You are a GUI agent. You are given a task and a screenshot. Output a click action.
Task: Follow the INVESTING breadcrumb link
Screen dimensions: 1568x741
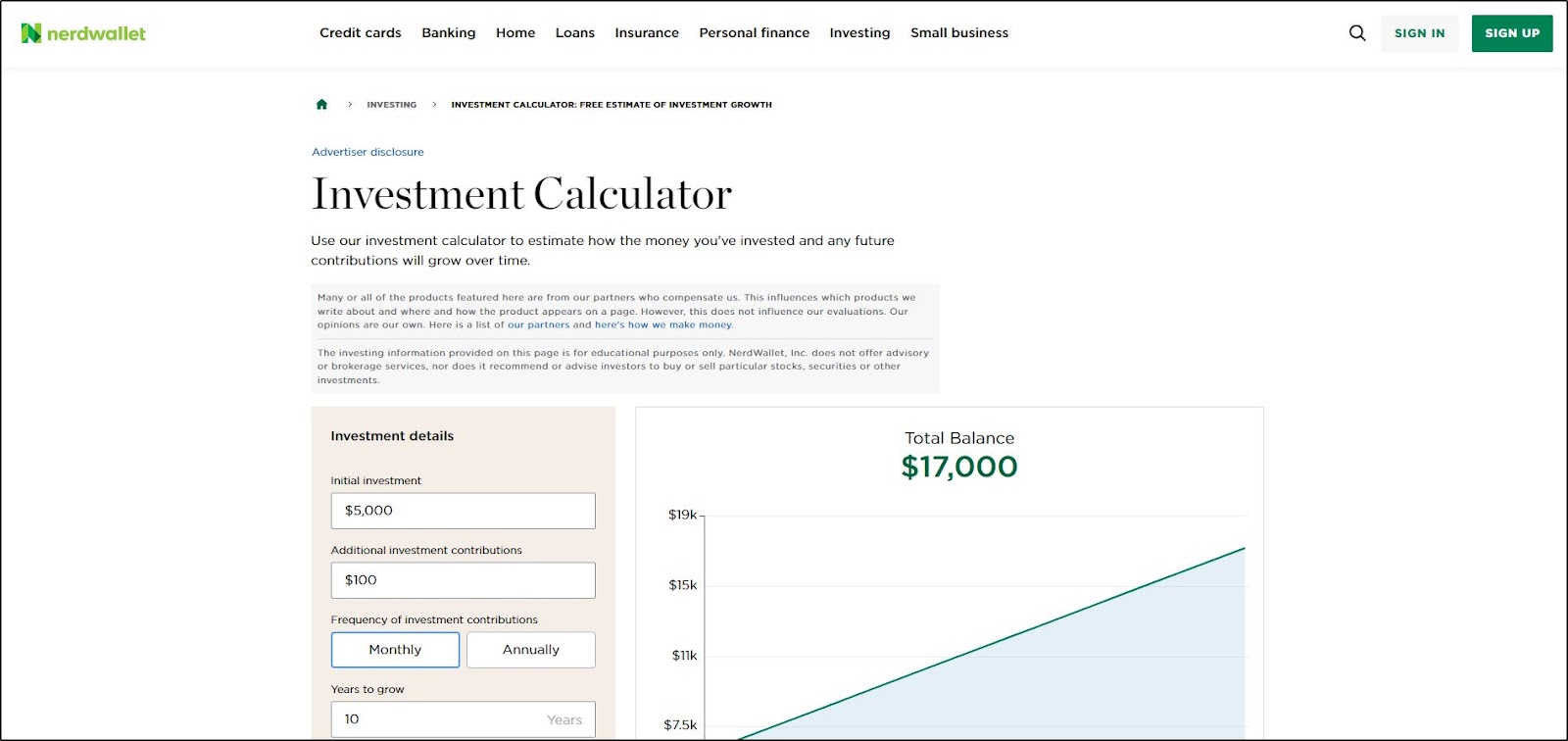pyautogui.click(x=392, y=105)
